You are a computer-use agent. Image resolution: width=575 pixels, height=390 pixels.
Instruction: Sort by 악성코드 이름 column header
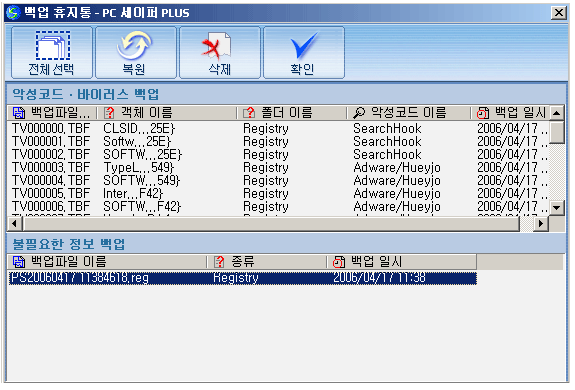point(408,113)
